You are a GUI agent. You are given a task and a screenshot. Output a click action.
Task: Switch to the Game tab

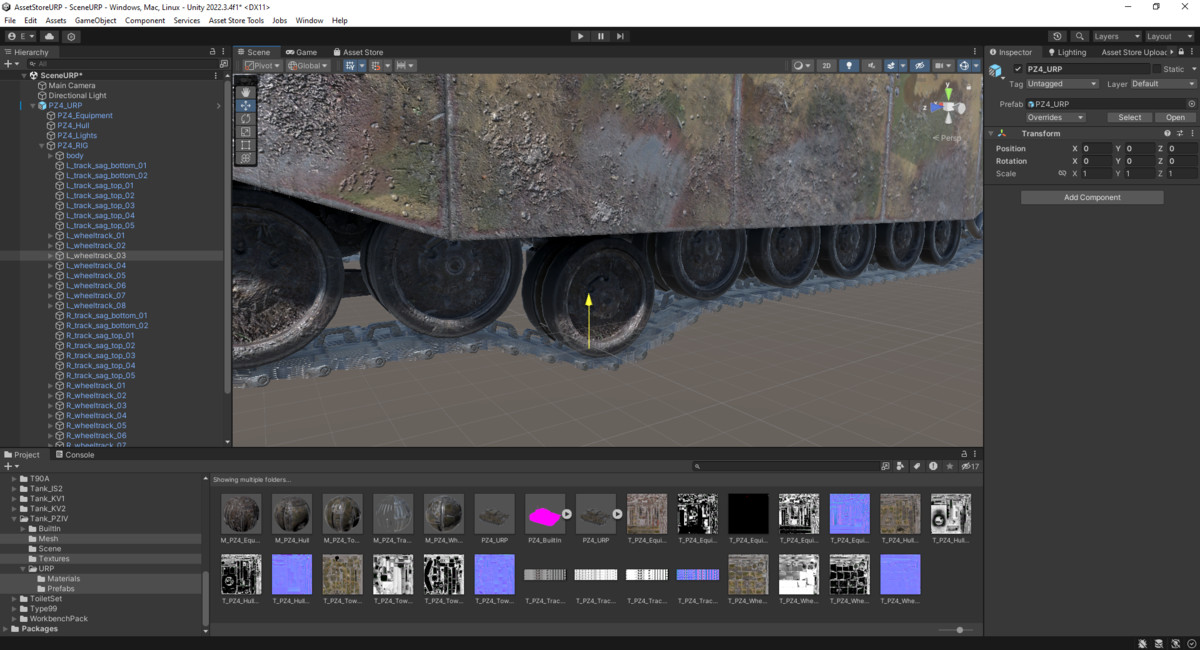pyautogui.click(x=301, y=52)
